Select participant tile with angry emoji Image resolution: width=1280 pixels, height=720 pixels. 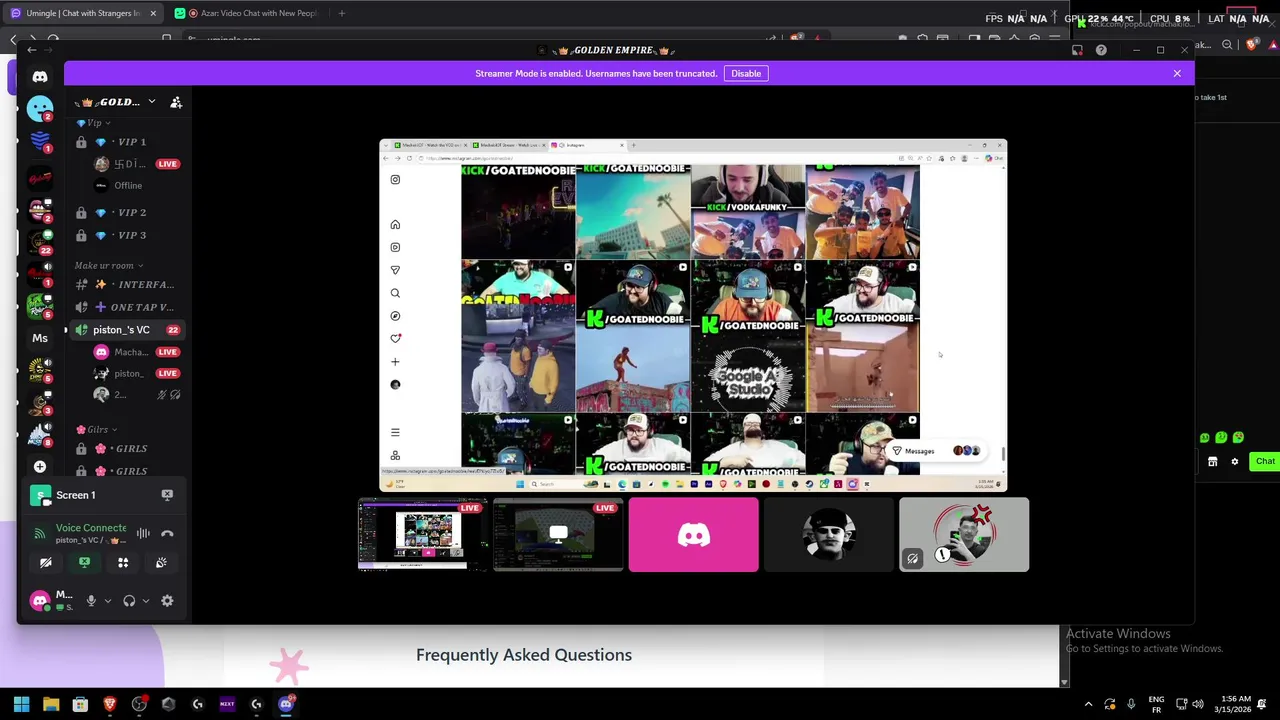[963, 535]
